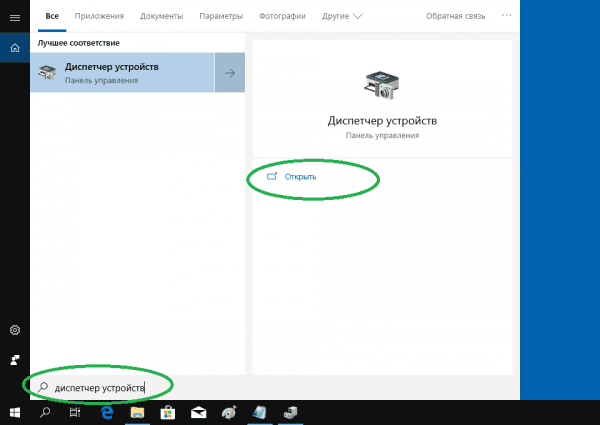This screenshot has height=425, width=600.
Task: Click the Лучшее соответствие heading
Action: [x=78, y=43]
